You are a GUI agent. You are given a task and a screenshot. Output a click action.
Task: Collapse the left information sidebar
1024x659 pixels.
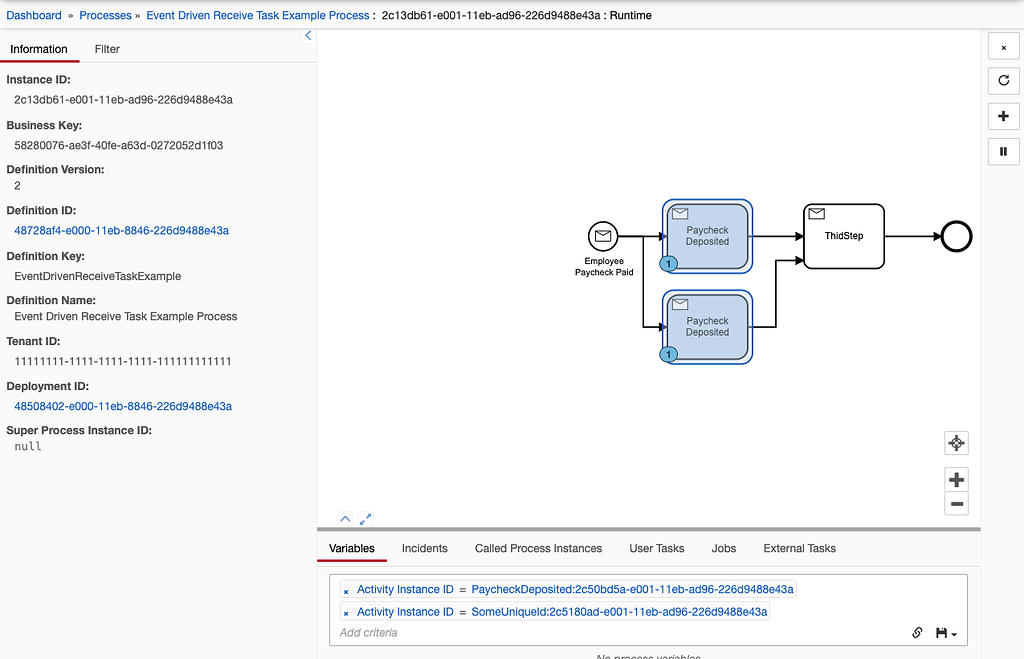click(x=308, y=36)
